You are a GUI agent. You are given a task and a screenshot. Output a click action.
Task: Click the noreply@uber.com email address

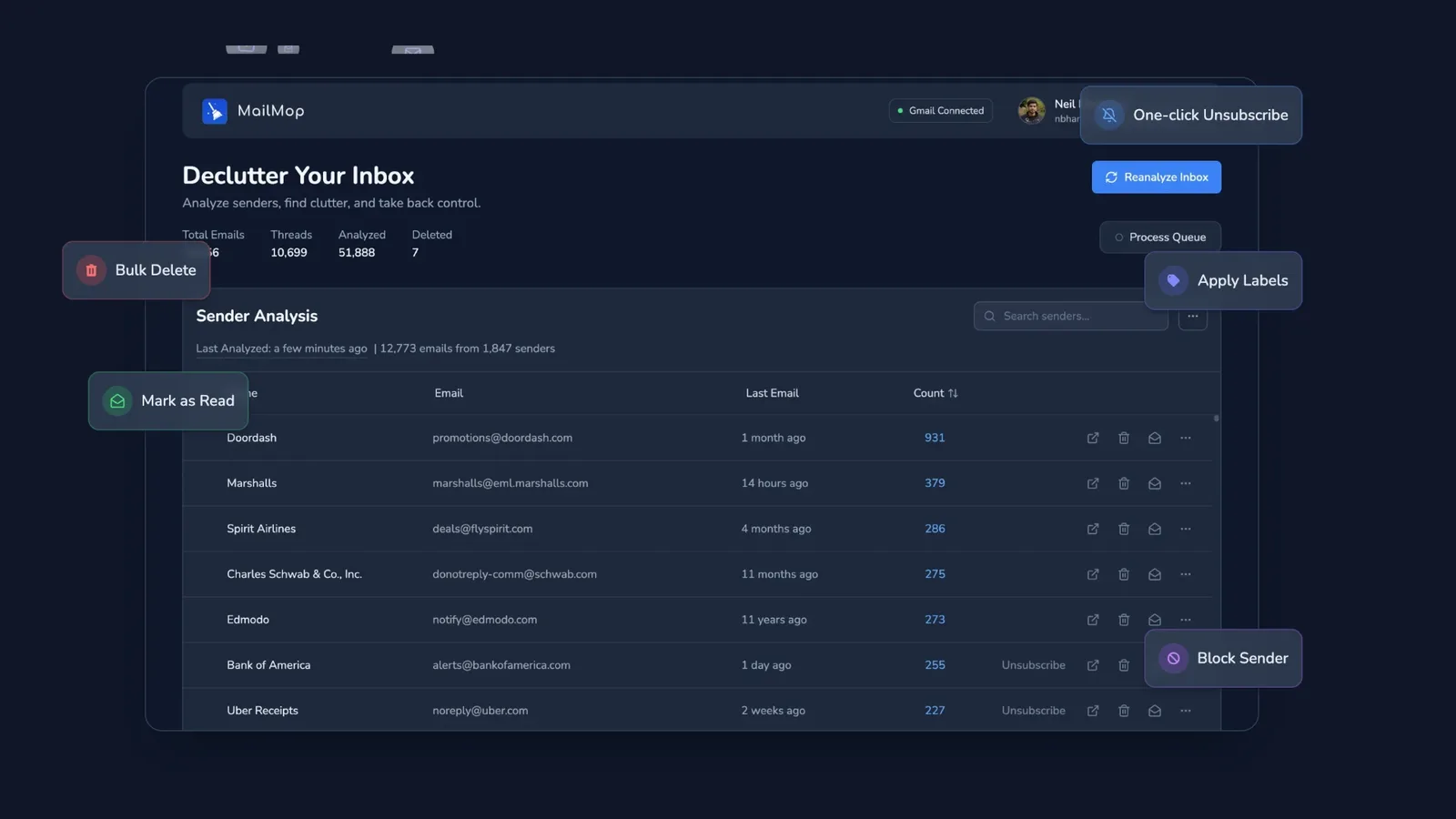coord(480,711)
